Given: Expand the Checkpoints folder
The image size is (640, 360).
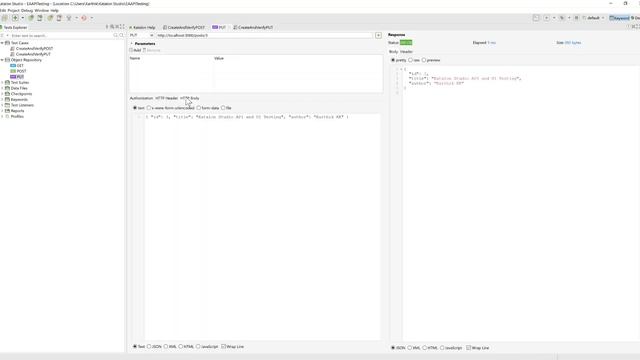Looking at the screenshot, I should coord(2,94).
